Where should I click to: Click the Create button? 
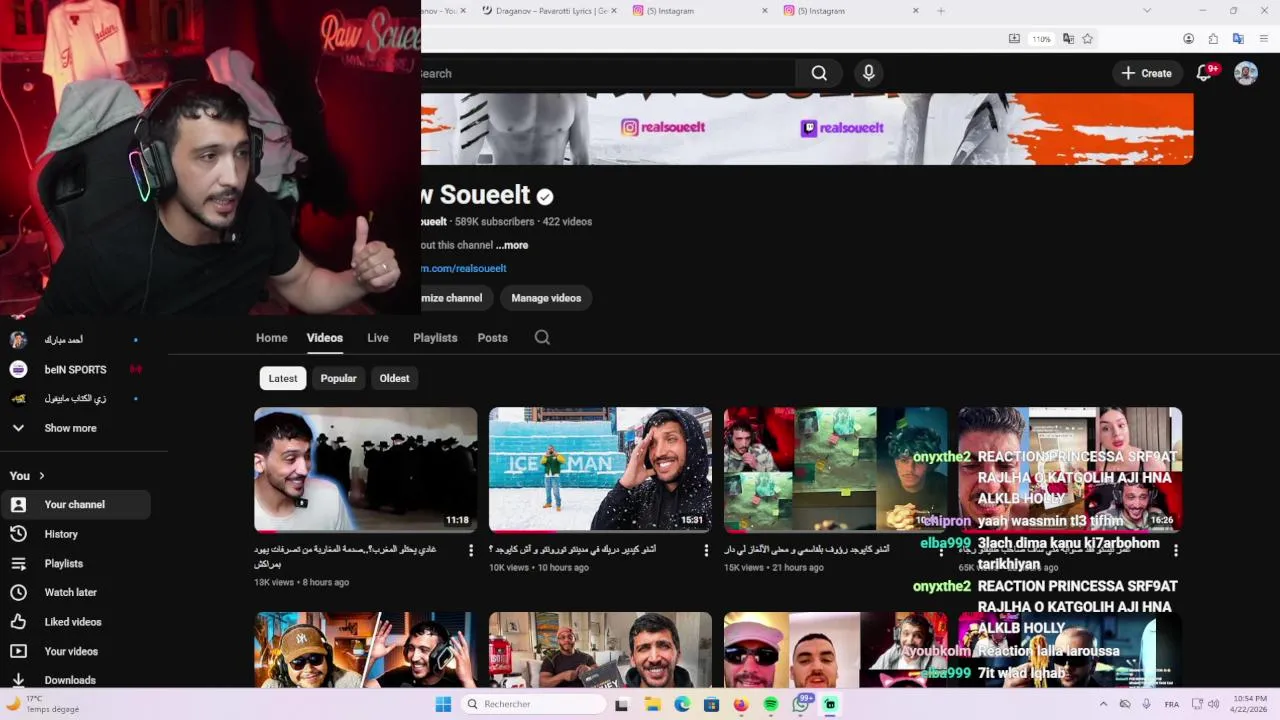click(x=1146, y=73)
